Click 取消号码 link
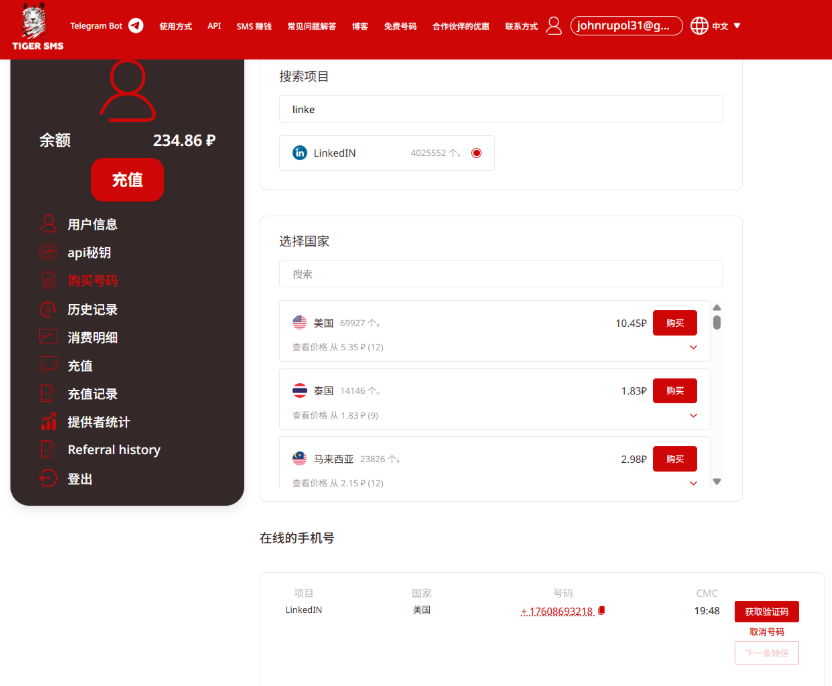This screenshot has width=832, height=686. pos(766,631)
